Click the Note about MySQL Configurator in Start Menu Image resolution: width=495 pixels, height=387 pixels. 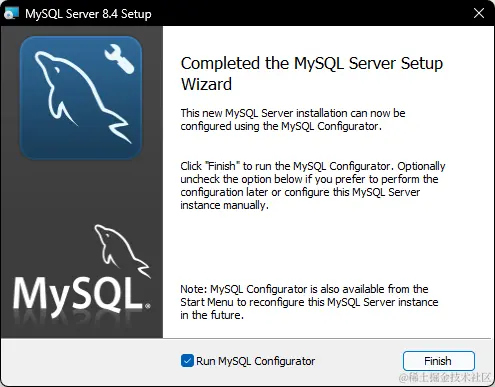(309, 302)
